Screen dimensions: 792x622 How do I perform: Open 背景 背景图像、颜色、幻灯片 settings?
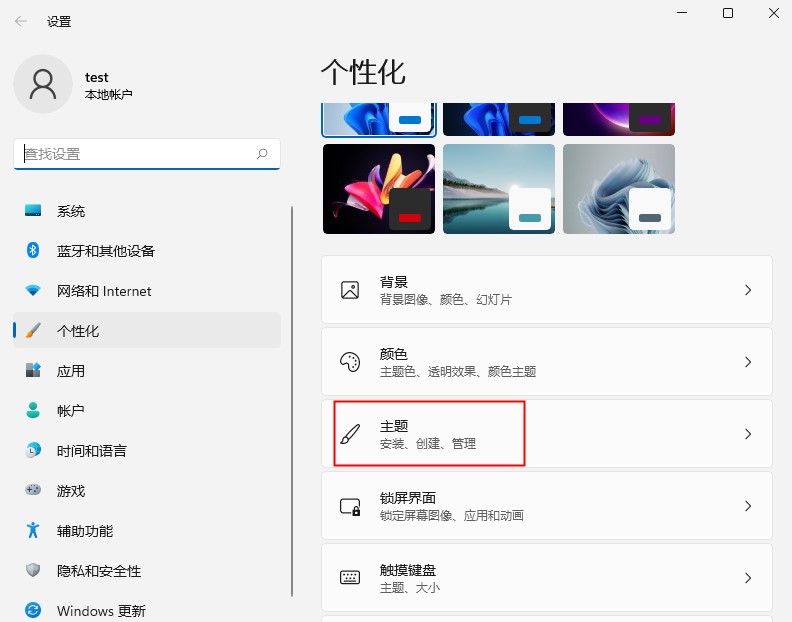click(547, 290)
